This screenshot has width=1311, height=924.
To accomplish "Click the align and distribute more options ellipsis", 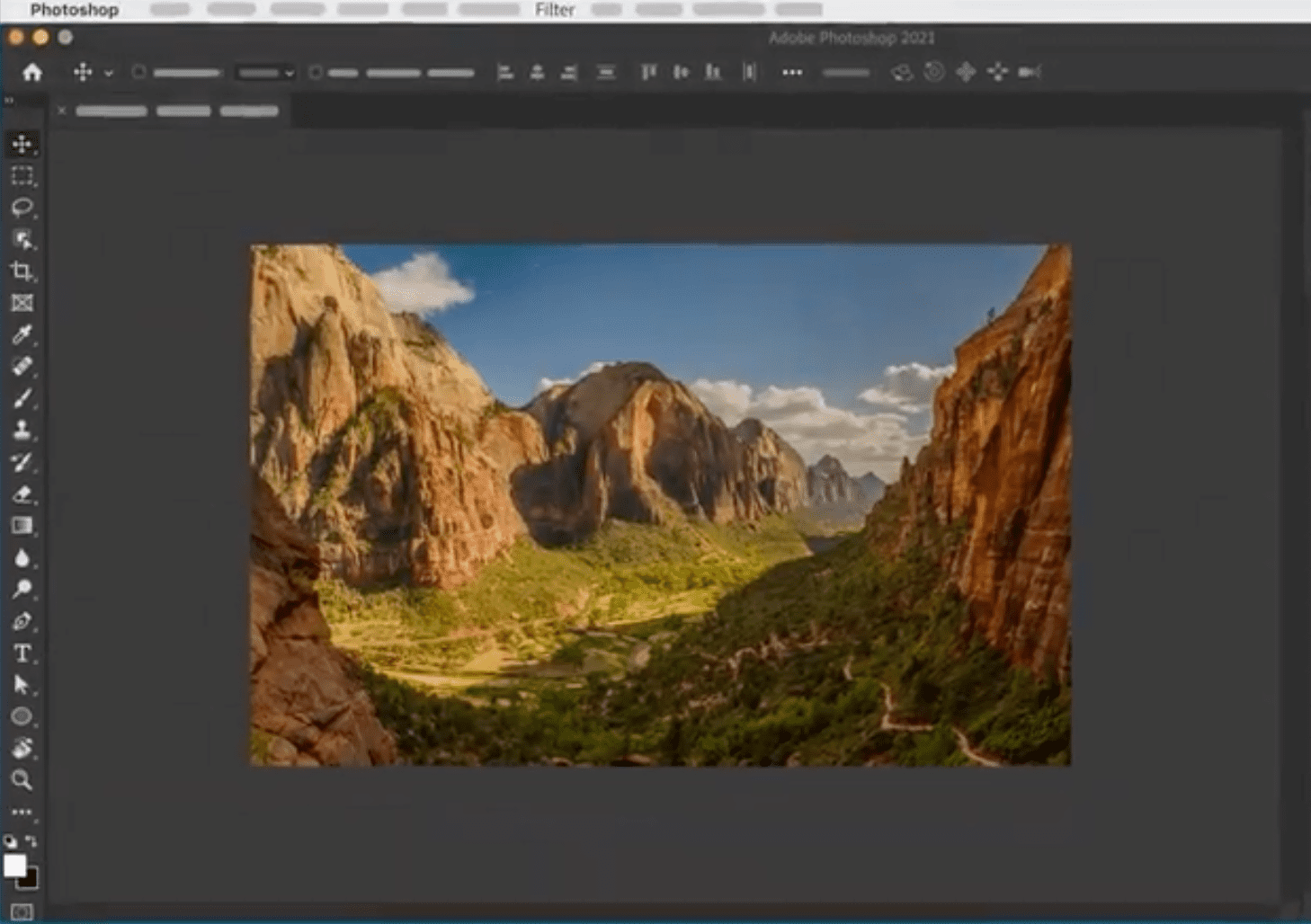I will pyautogui.click(x=791, y=72).
